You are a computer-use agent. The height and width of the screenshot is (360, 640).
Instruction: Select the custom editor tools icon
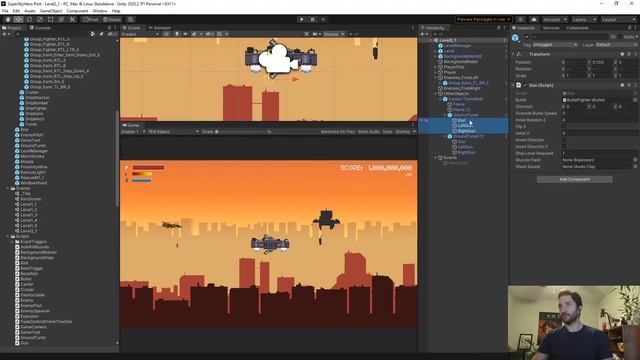[x=72, y=19]
